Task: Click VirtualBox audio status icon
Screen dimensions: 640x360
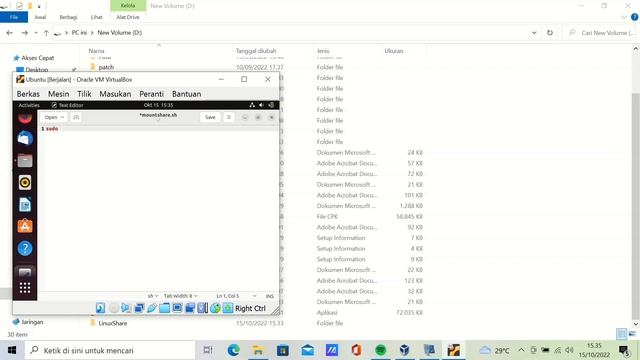Action: [x=126, y=308]
